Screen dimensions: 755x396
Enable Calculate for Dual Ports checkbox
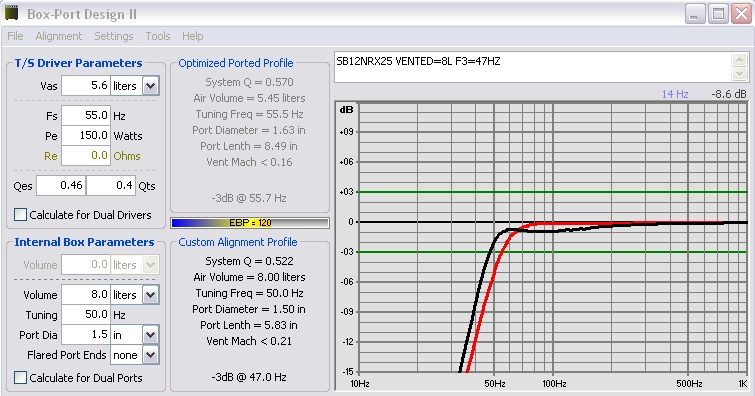click(x=20, y=378)
